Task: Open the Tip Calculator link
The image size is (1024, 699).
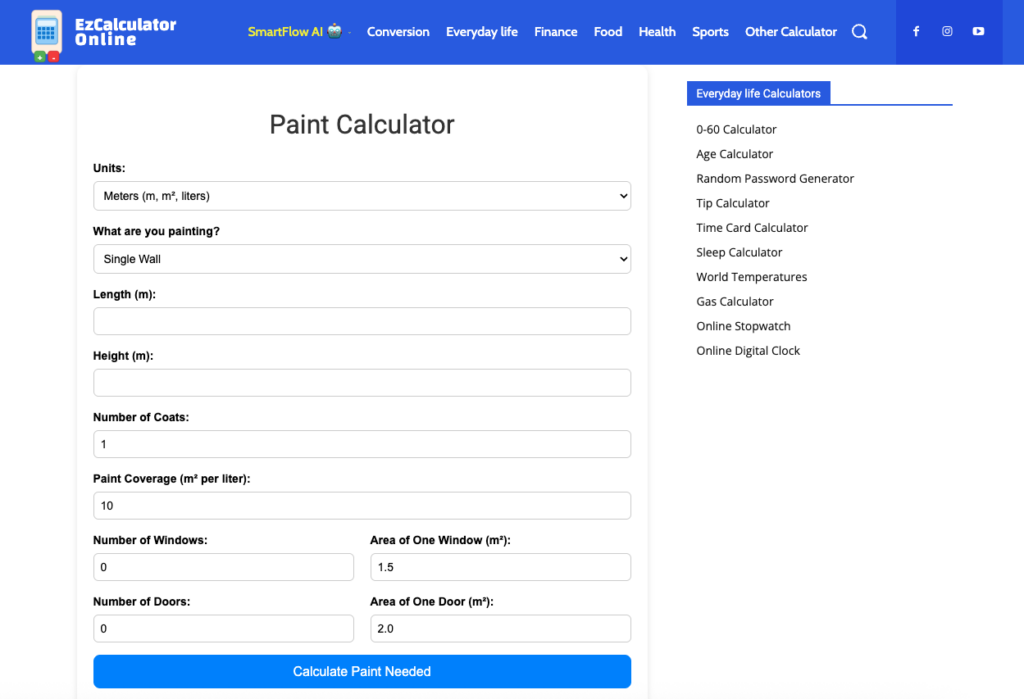Action: click(732, 202)
